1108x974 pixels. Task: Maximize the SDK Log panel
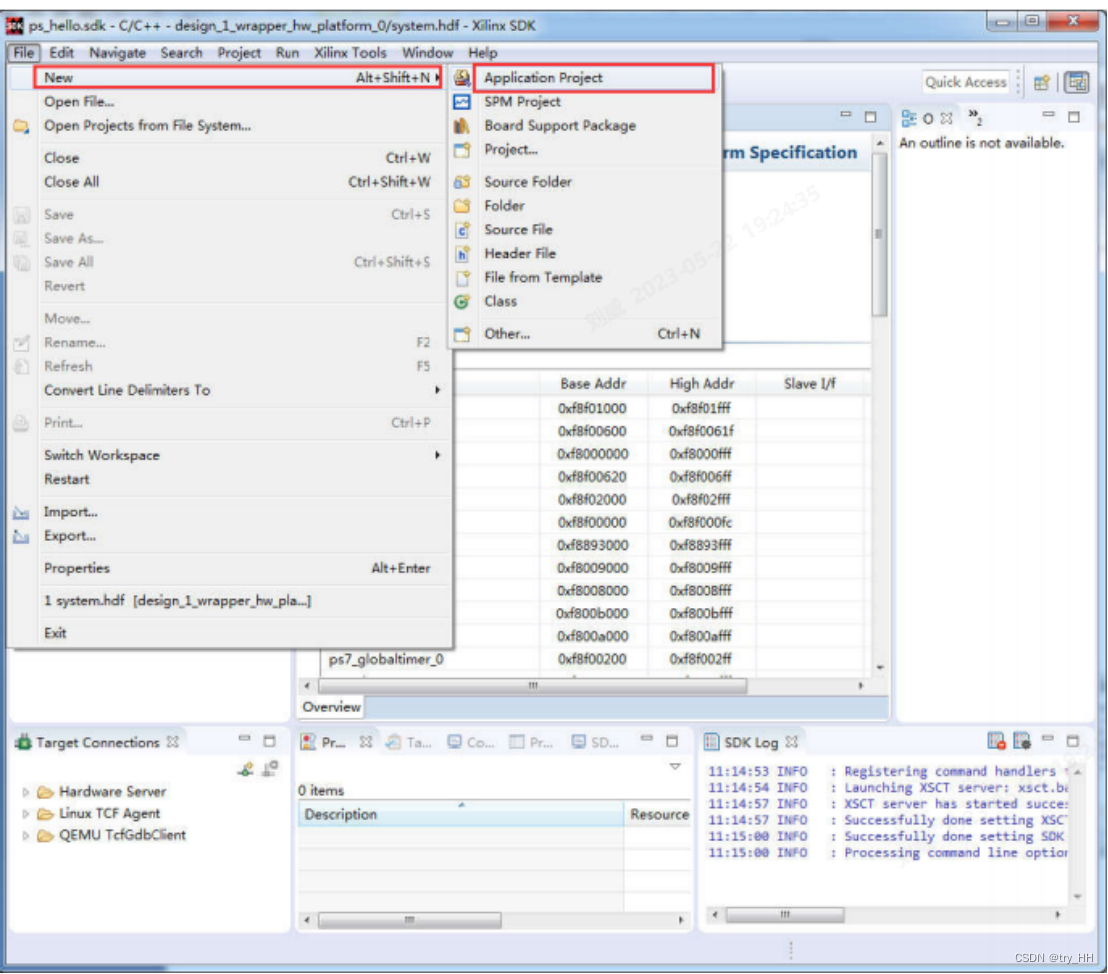pyautogui.click(x=1073, y=741)
